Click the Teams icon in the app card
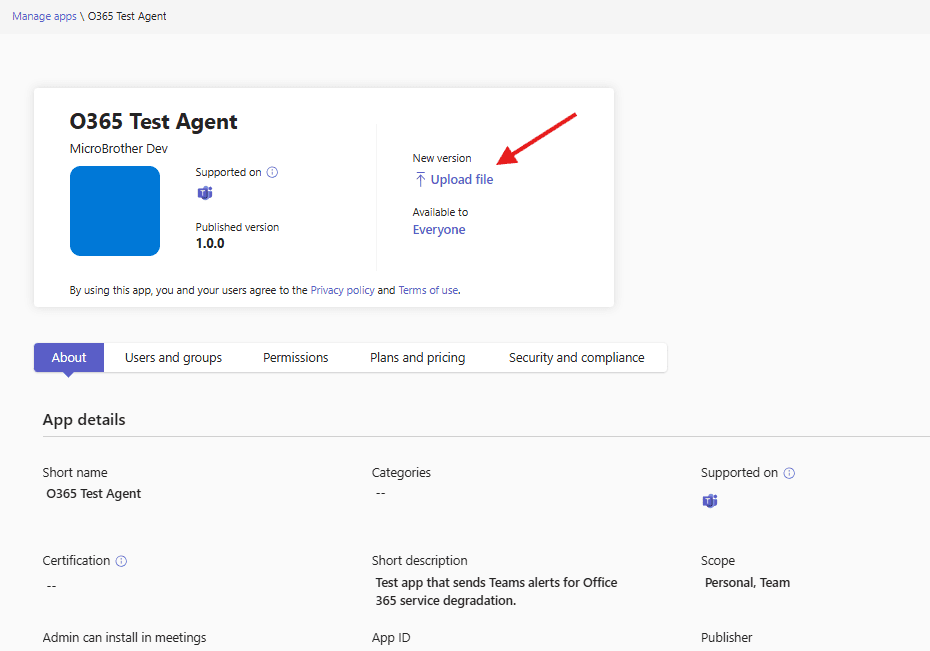Image resolution: width=930 pixels, height=651 pixels. click(x=205, y=194)
